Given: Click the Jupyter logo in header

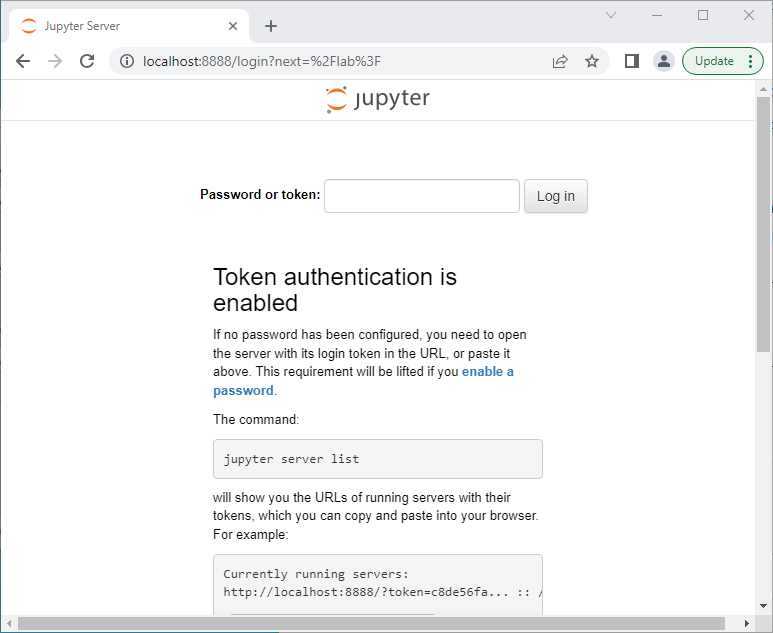Looking at the screenshot, I should [378, 99].
